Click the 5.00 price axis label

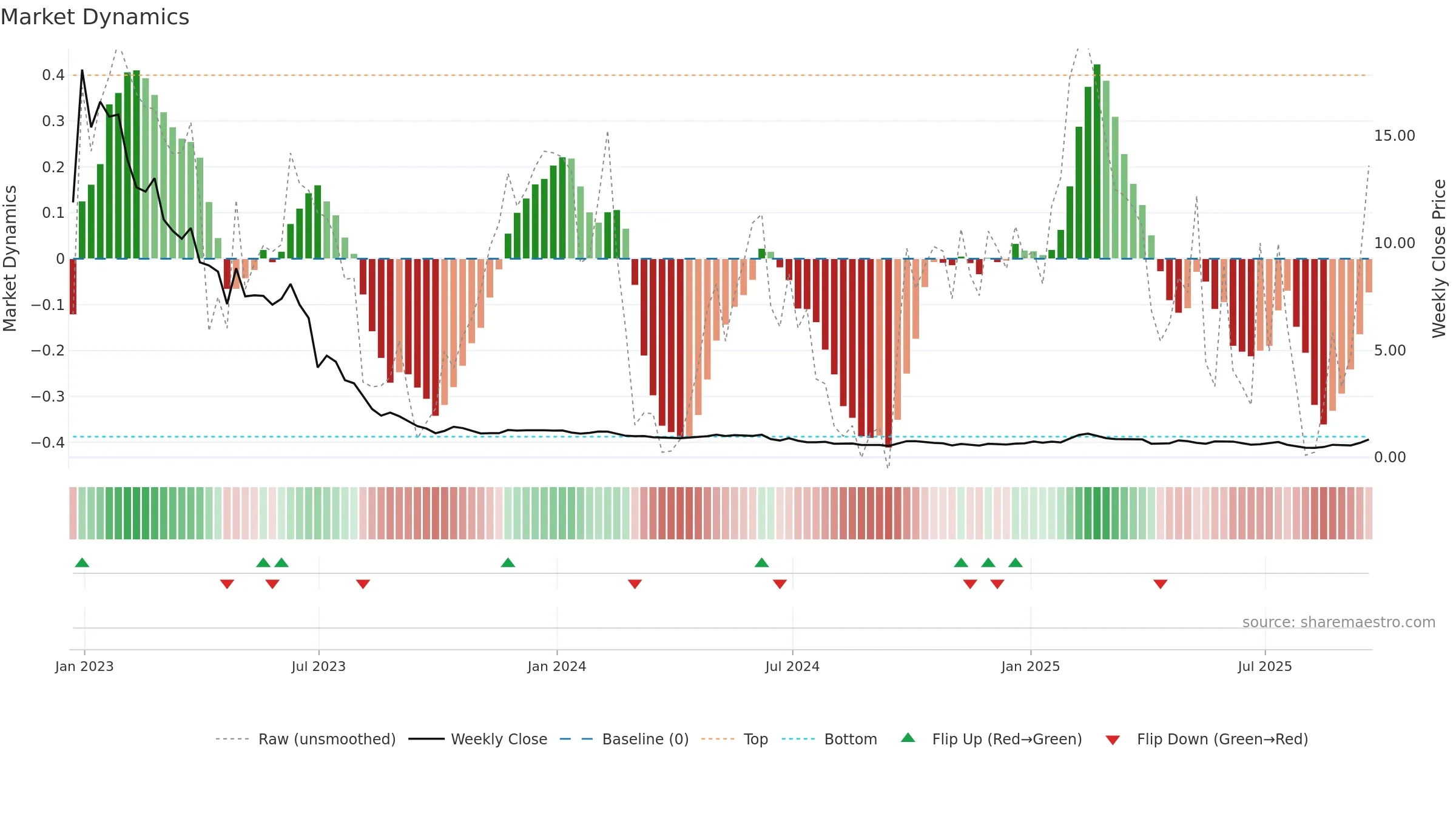(x=1390, y=350)
